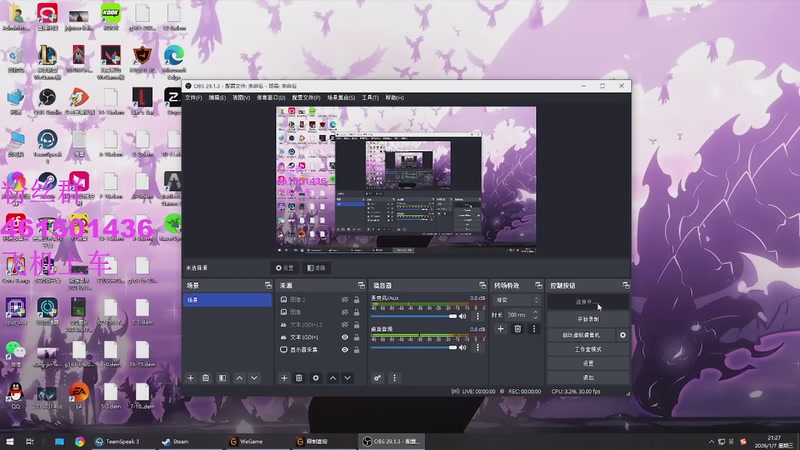Screen dimensions: 800x450
Task: Open the WeChat desktop icon
Action: [x=16, y=354]
